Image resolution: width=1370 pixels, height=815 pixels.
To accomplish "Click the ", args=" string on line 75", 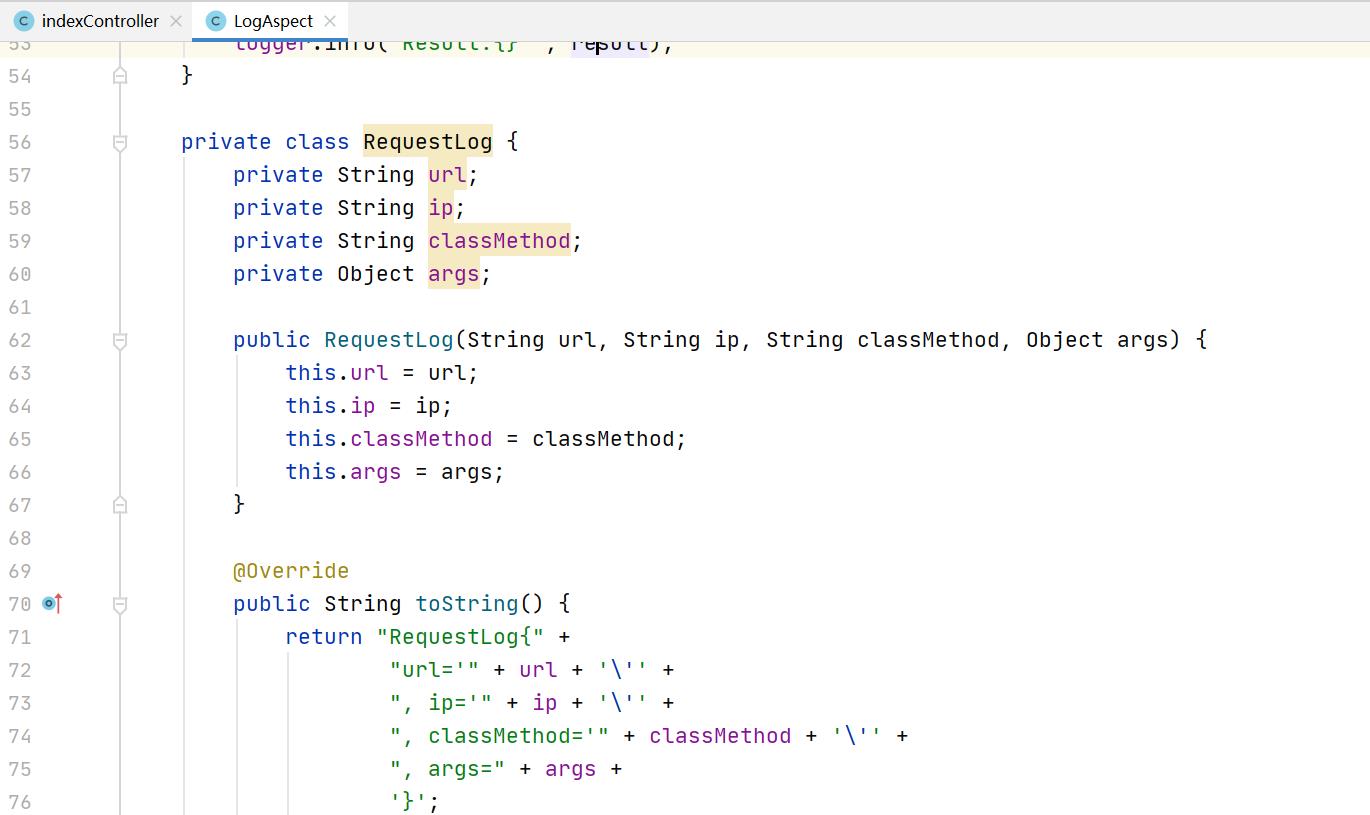I will point(447,769).
